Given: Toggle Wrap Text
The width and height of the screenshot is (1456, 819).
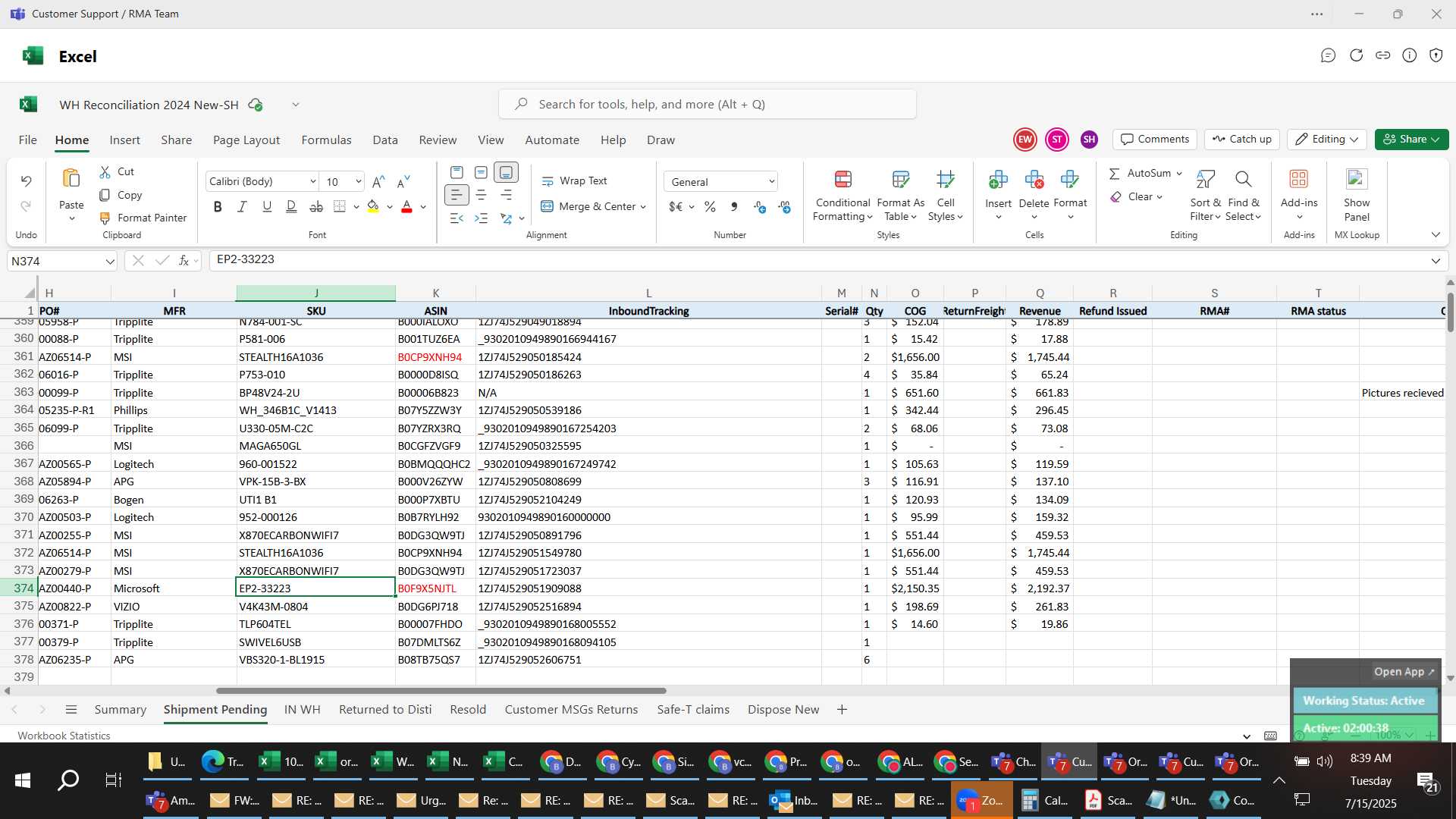Looking at the screenshot, I should tap(574, 181).
